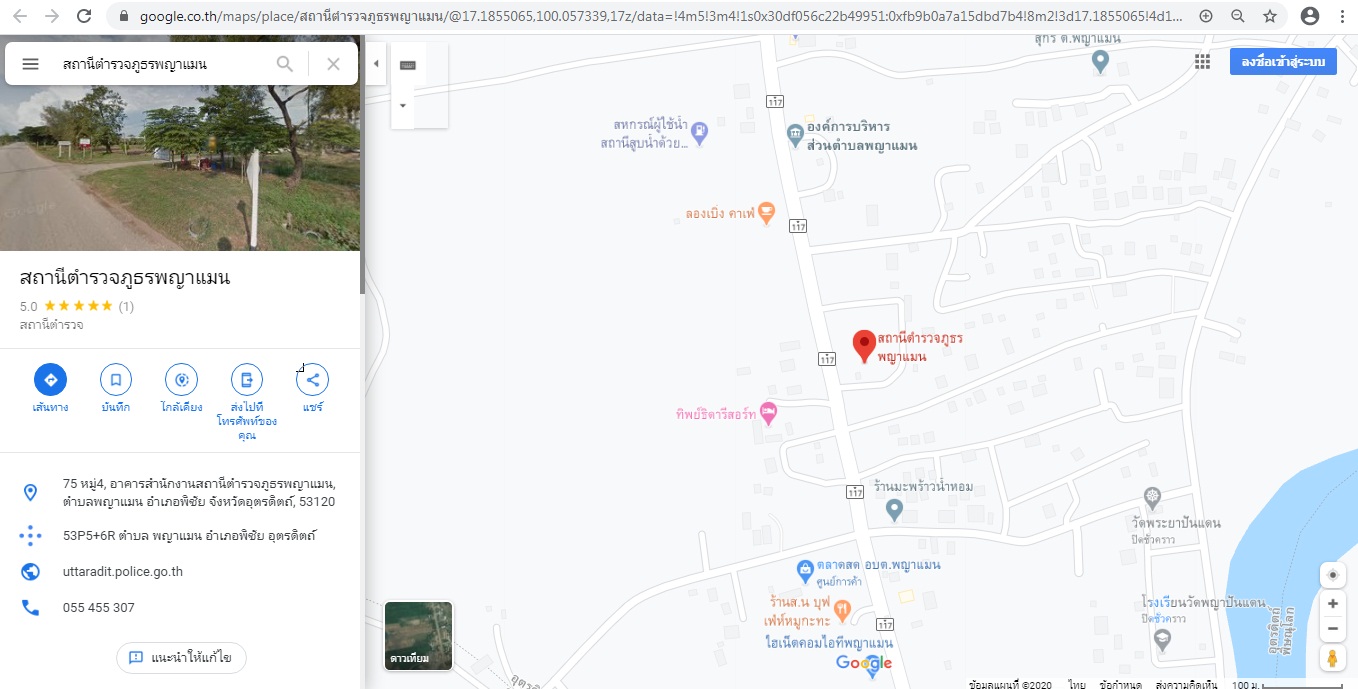Click the search magnifier icon

coord(285,64)
